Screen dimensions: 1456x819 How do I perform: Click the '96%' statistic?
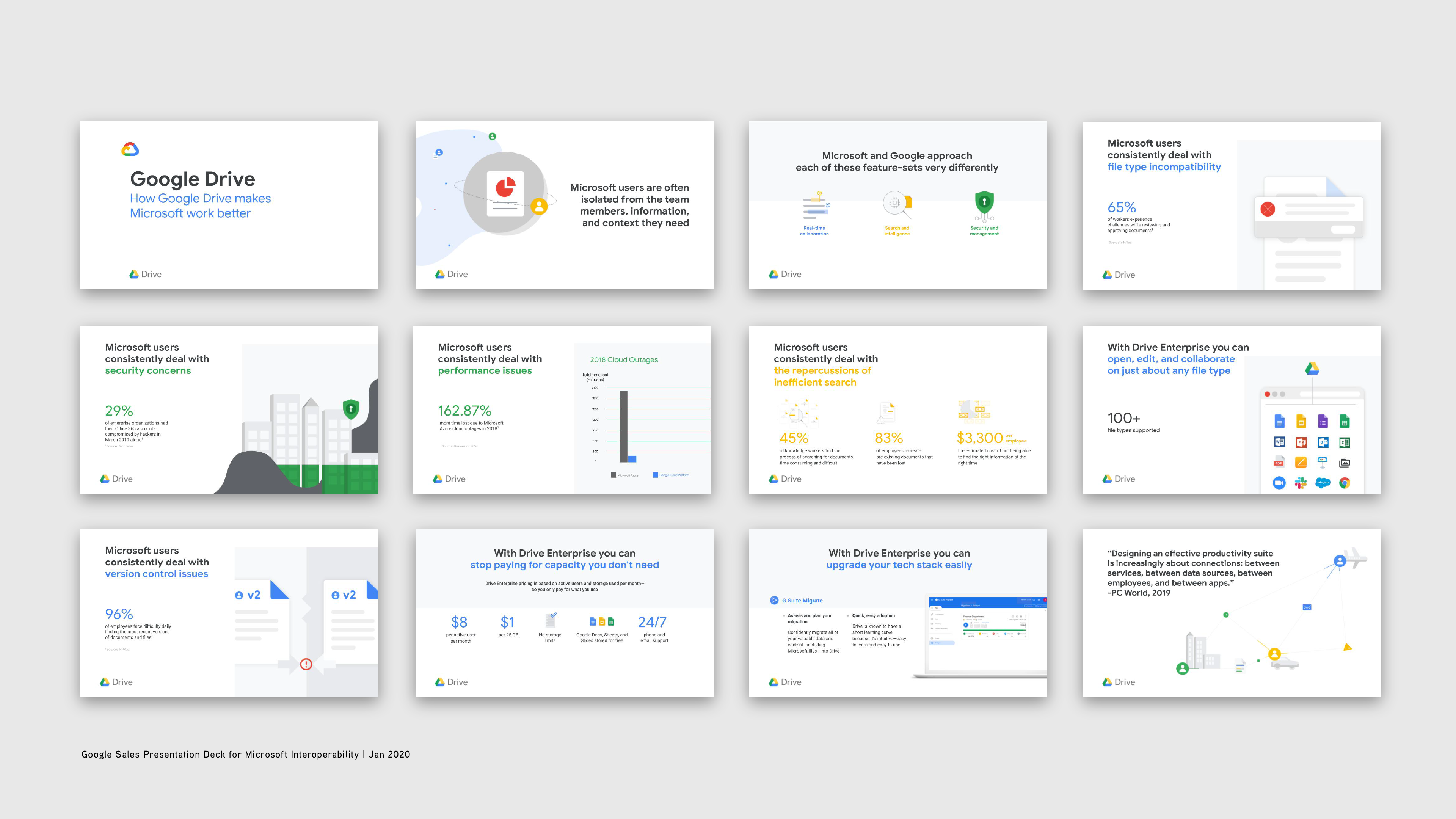tap(119, 614)
